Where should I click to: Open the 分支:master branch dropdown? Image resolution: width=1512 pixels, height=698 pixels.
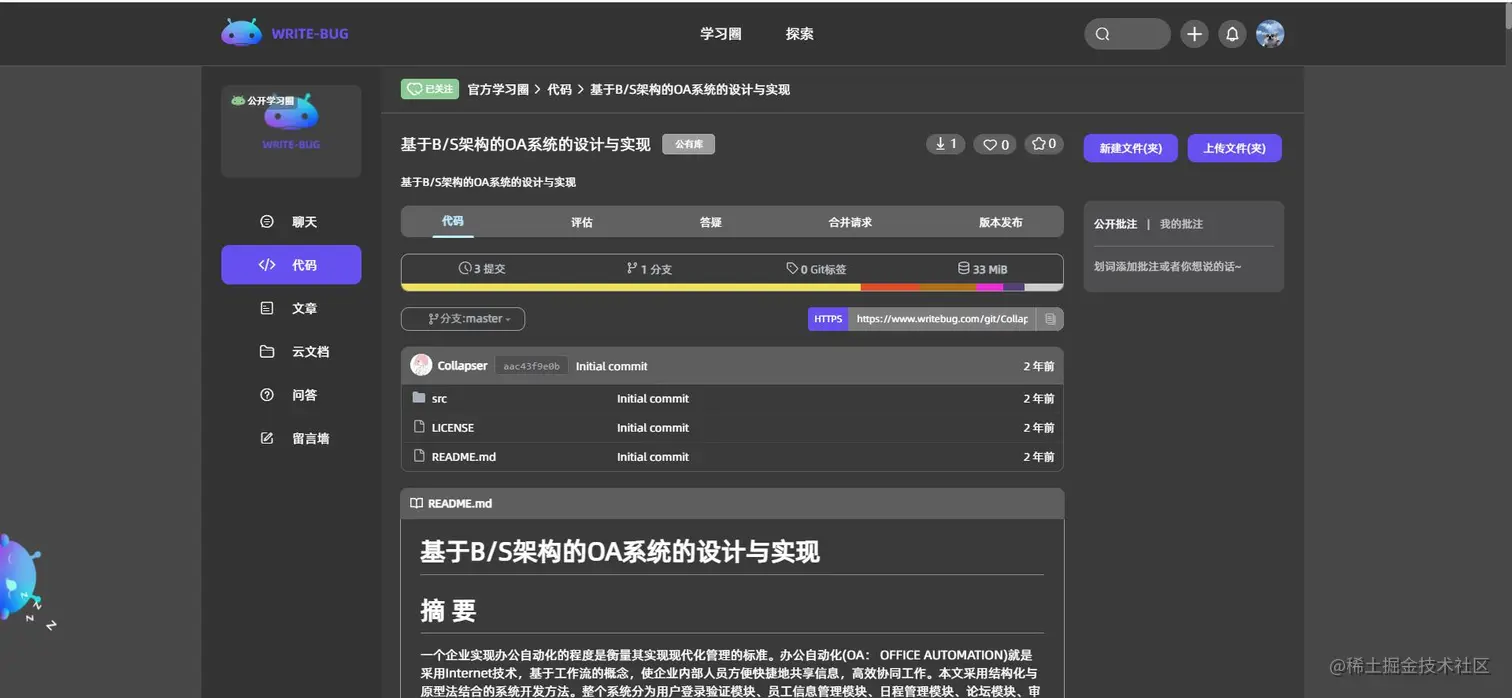point(463,319)
